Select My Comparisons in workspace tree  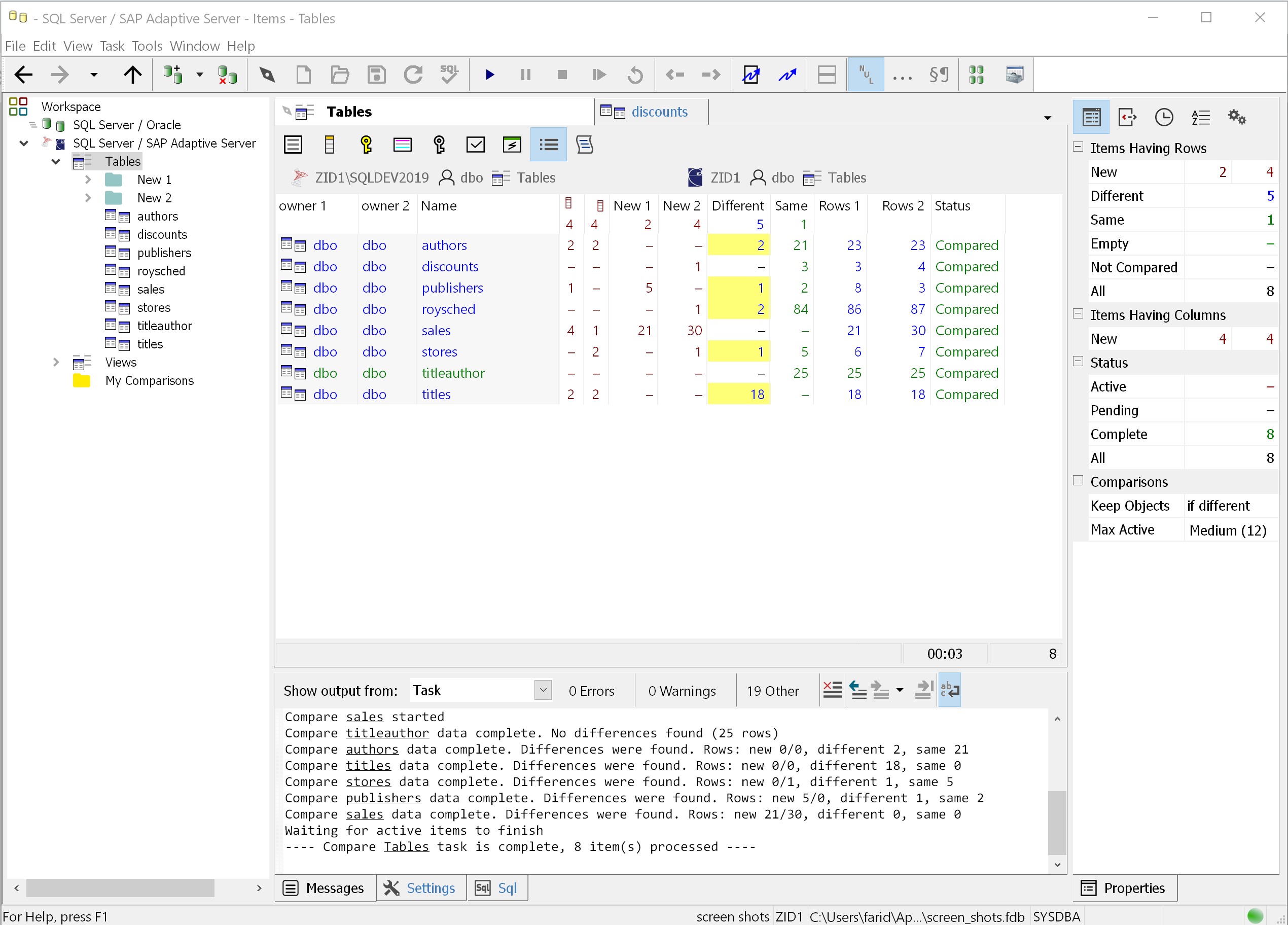pyautogui.click(x=150, y=380)
